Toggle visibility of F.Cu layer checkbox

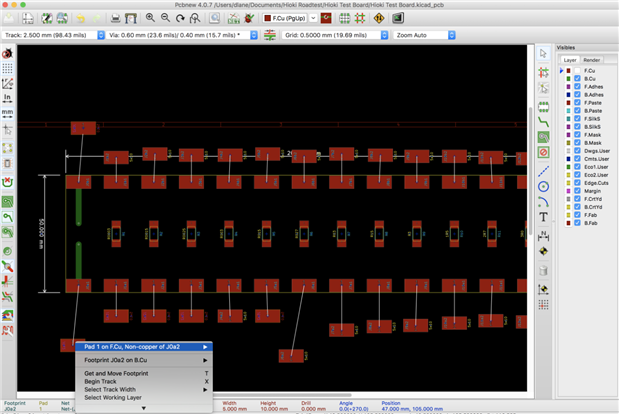point(578,71)
